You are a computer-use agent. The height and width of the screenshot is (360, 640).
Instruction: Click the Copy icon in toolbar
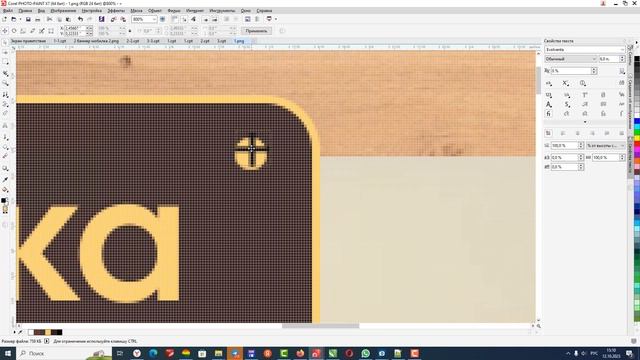coord(59,19)
